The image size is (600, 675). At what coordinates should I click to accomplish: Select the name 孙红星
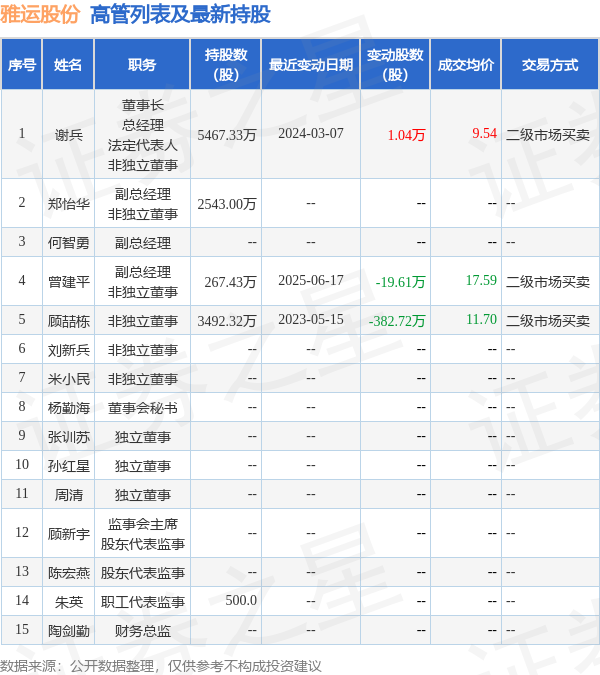click(x=68, y=466)
